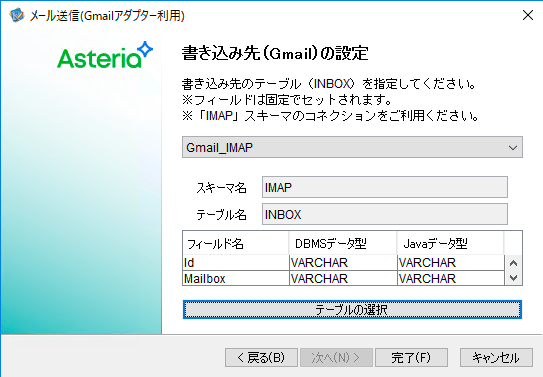Screen dimensions: 543x377
Task: Go back with the 戻る(B) button
Action: (x=261, y=357)
